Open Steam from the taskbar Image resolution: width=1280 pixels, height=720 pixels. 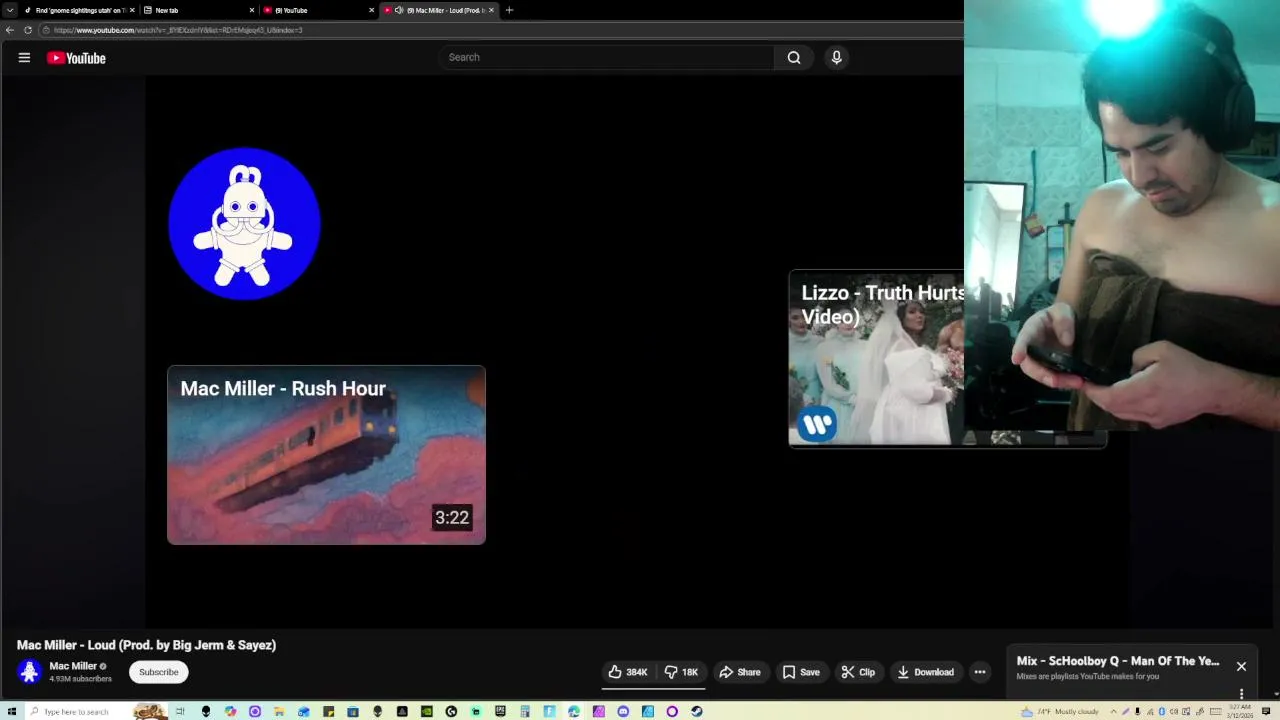697,711
